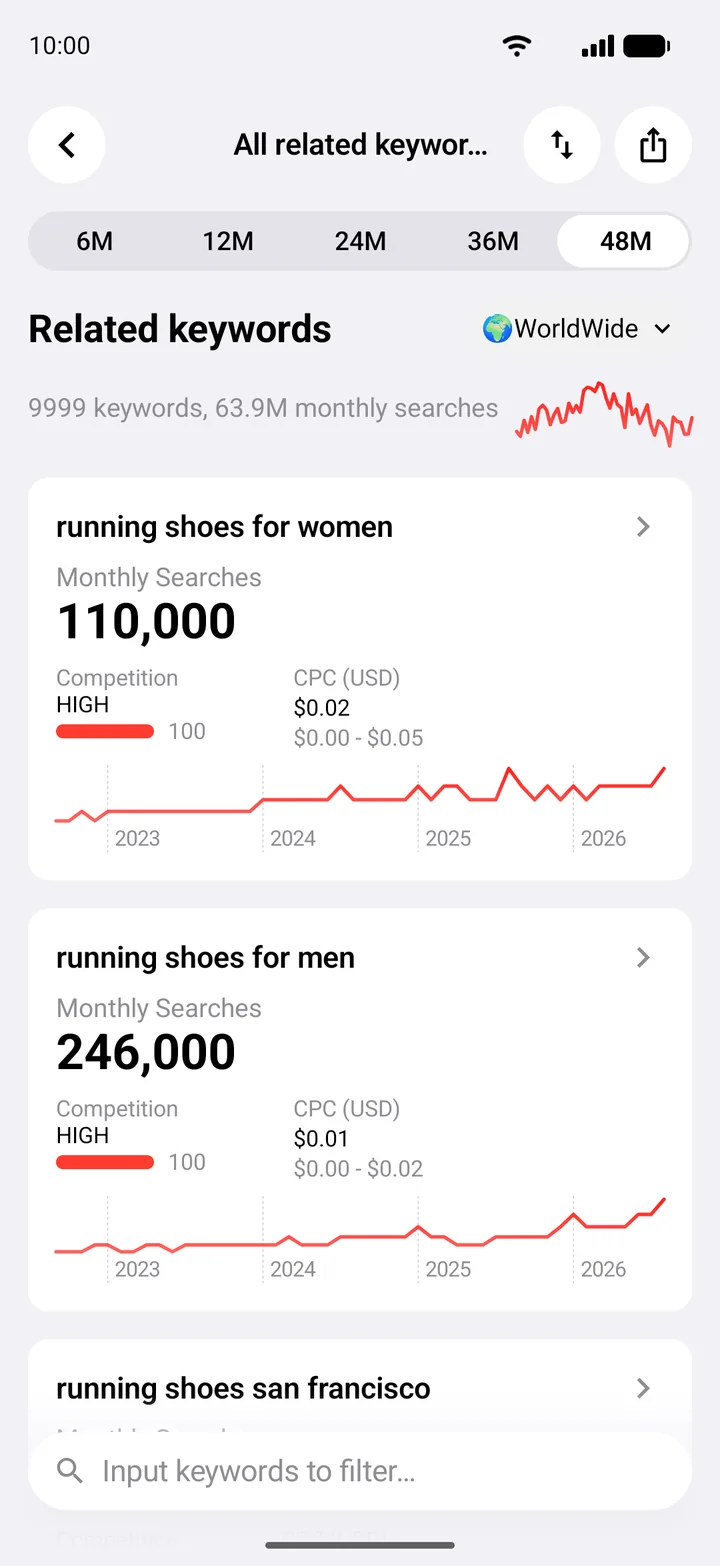Screen dimensions: 720x1566
Task: Click the 110,000 monthly searches value
Action: pyautogui.click(x=146, y=621)
